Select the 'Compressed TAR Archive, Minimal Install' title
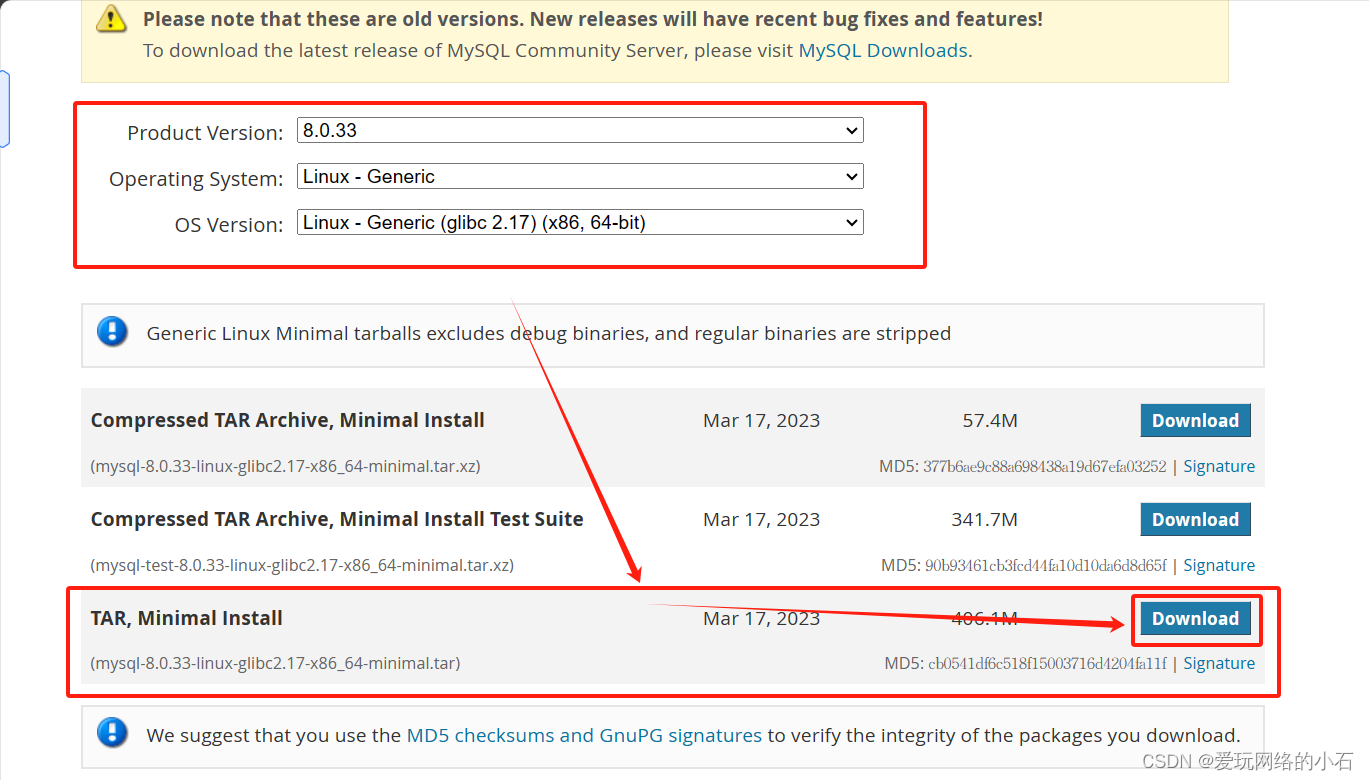1369x780 pixels. point(288,421)
